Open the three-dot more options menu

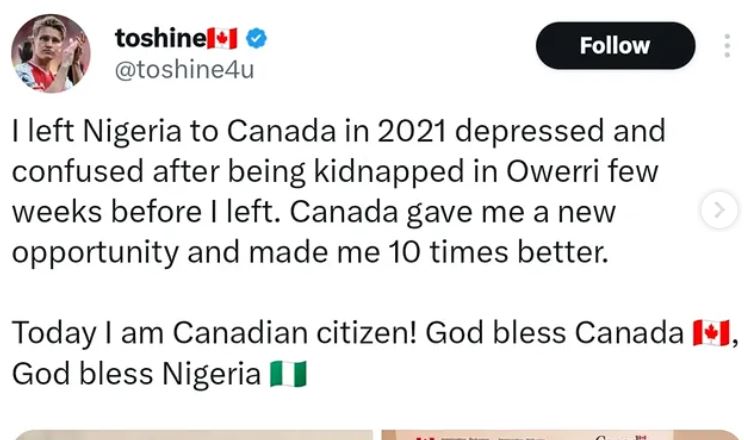tap(727, 46)
